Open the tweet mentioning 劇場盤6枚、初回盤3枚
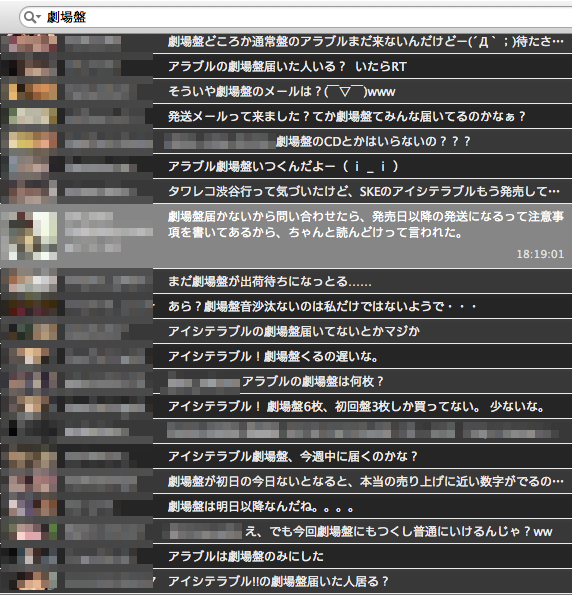 [286, 406]
